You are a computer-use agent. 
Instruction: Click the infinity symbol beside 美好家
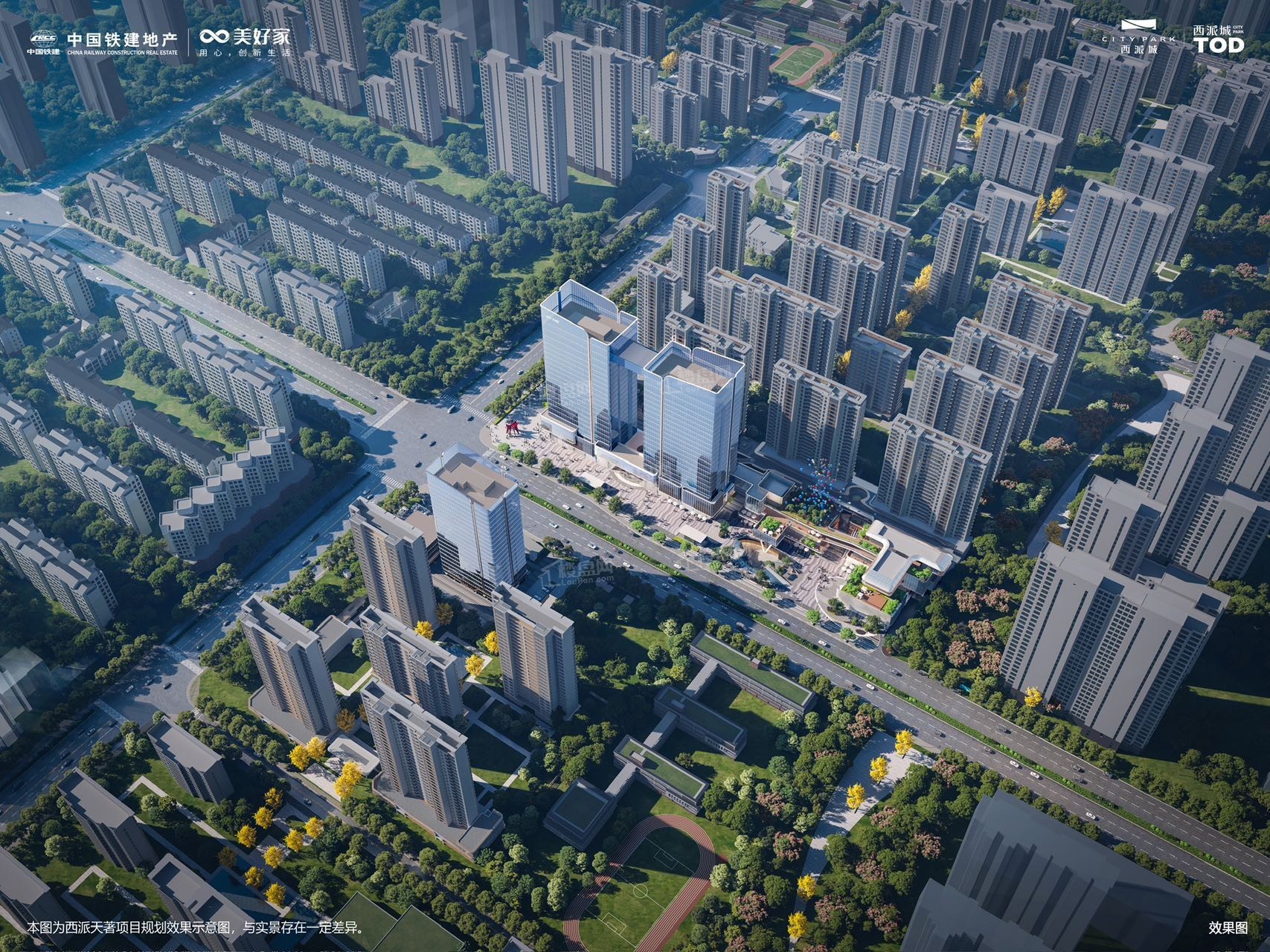point(215,37)
